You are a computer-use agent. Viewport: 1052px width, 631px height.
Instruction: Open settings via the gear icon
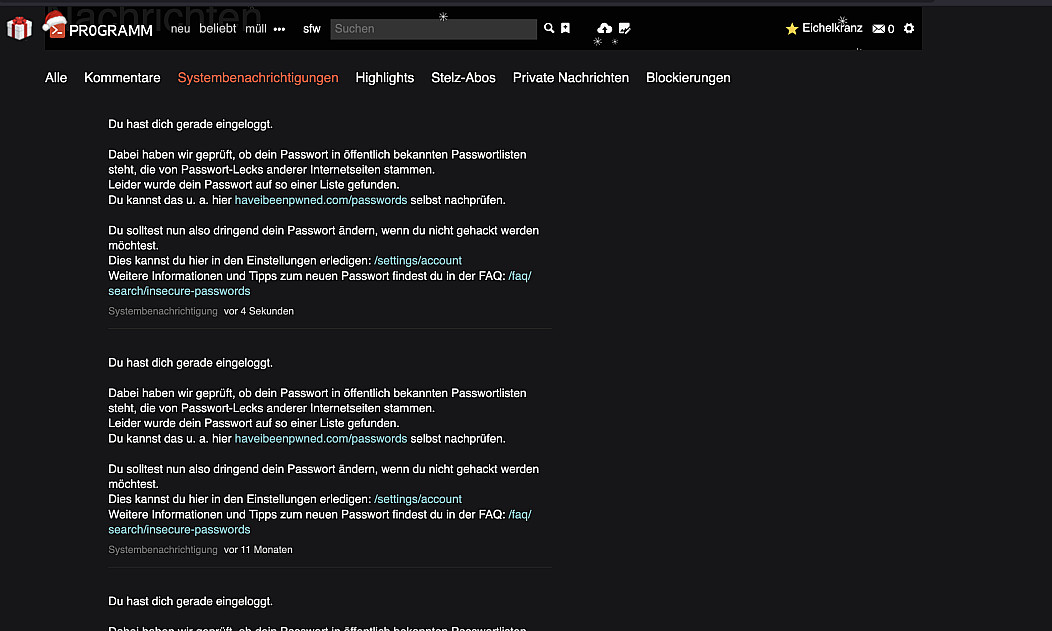tap(909, 29)
